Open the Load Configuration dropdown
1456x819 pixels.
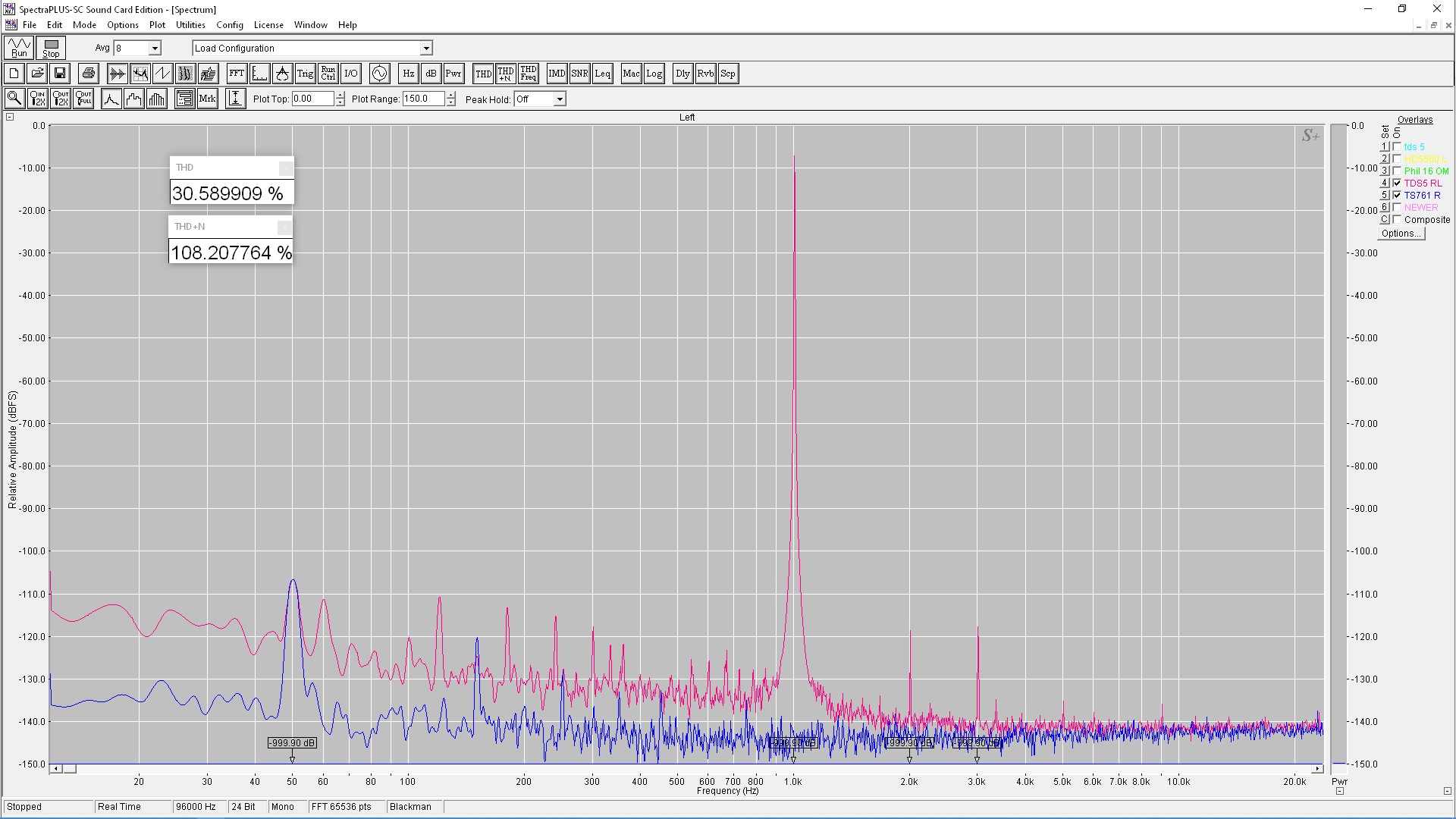[426, 49]
